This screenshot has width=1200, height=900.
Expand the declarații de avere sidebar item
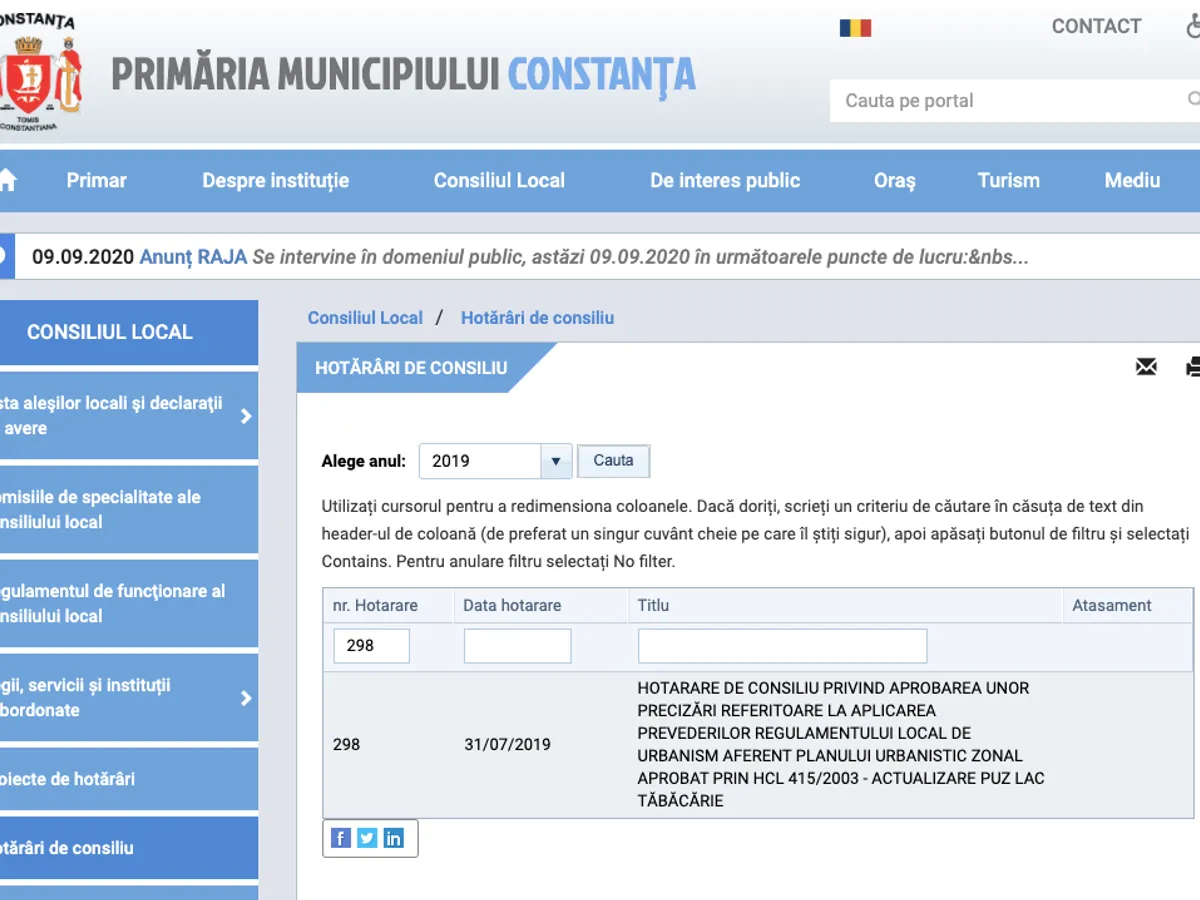(246, 416)
